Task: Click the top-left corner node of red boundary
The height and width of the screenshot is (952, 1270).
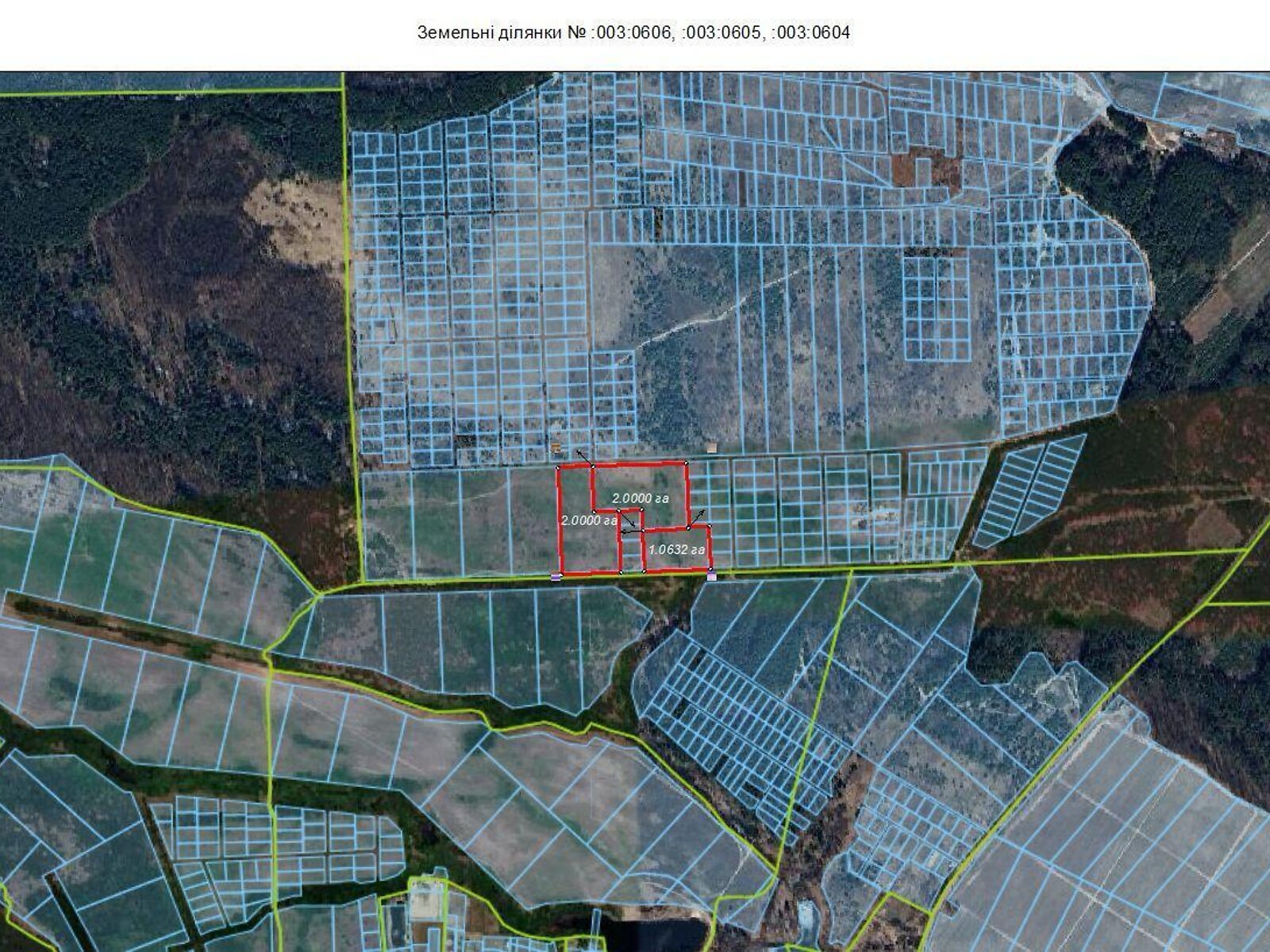Action: 559,468
